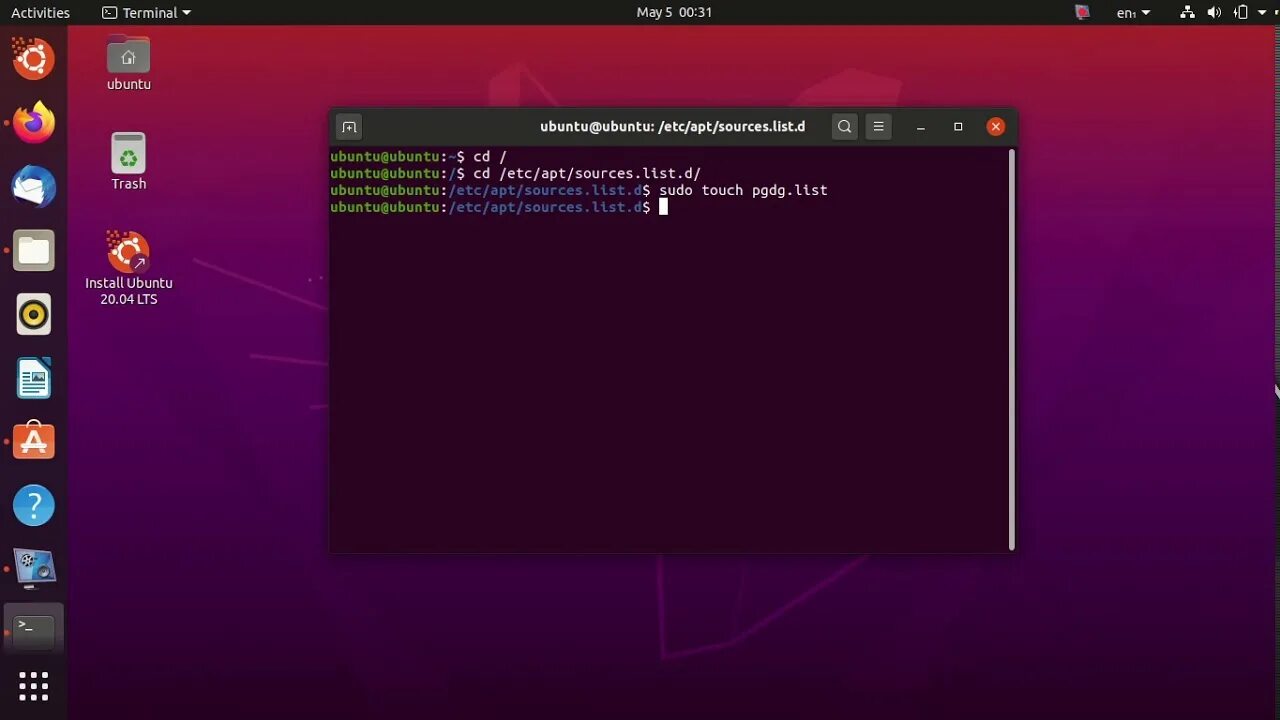Open the Help application

[x=33, y=506]
